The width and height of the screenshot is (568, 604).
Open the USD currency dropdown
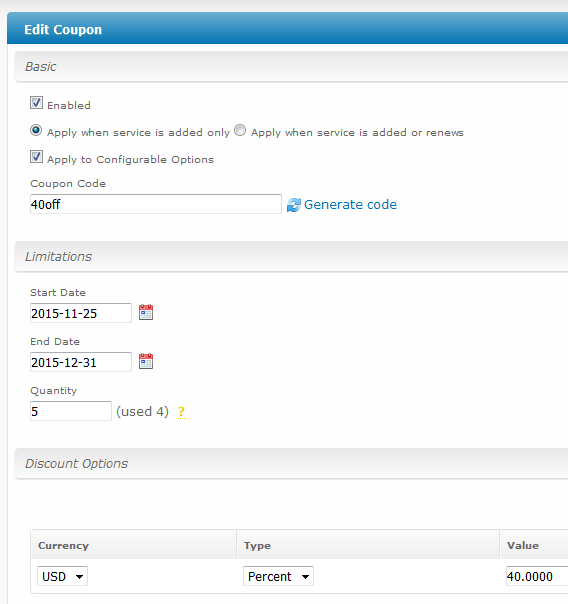point(62,576)
